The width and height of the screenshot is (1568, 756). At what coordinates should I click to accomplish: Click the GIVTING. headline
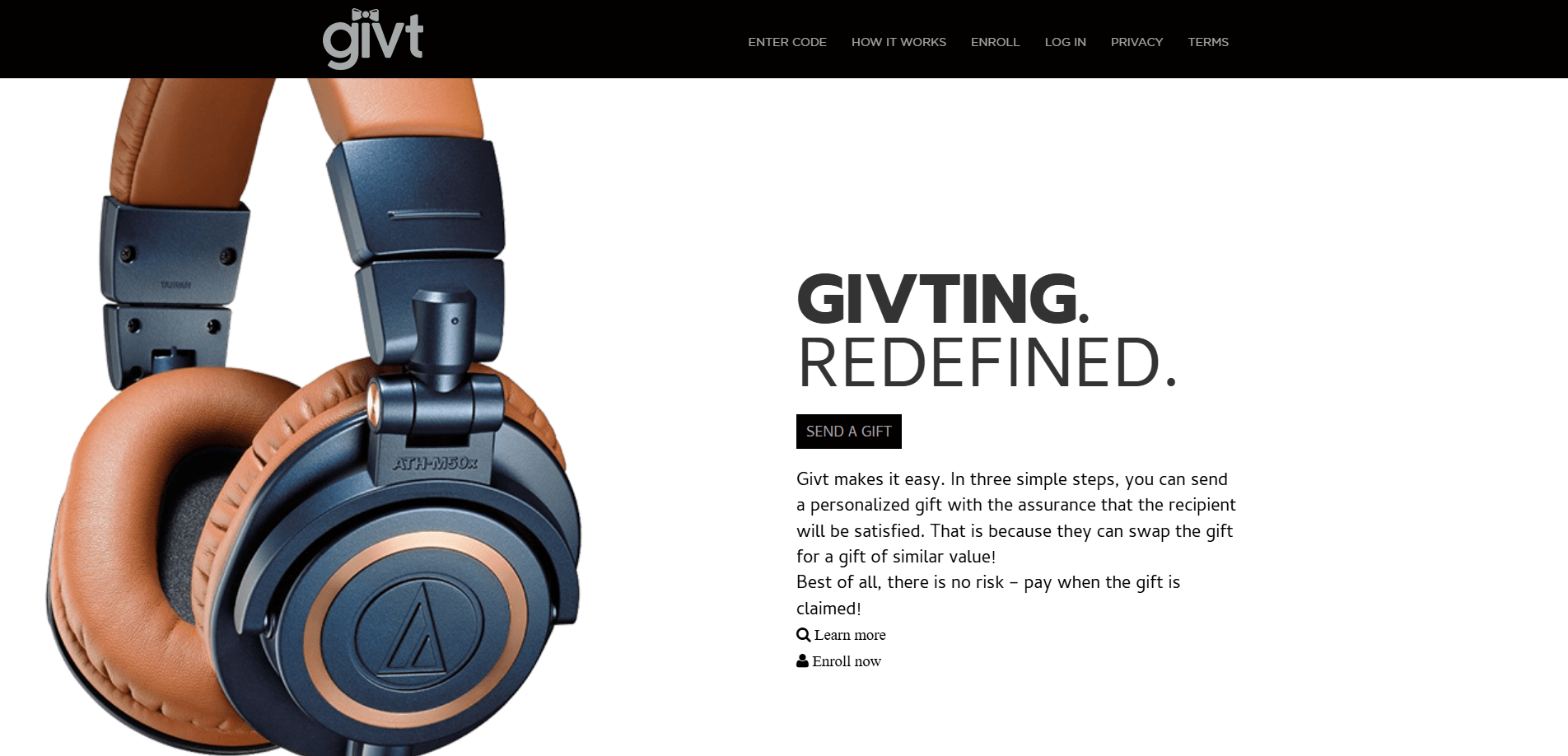944,299
